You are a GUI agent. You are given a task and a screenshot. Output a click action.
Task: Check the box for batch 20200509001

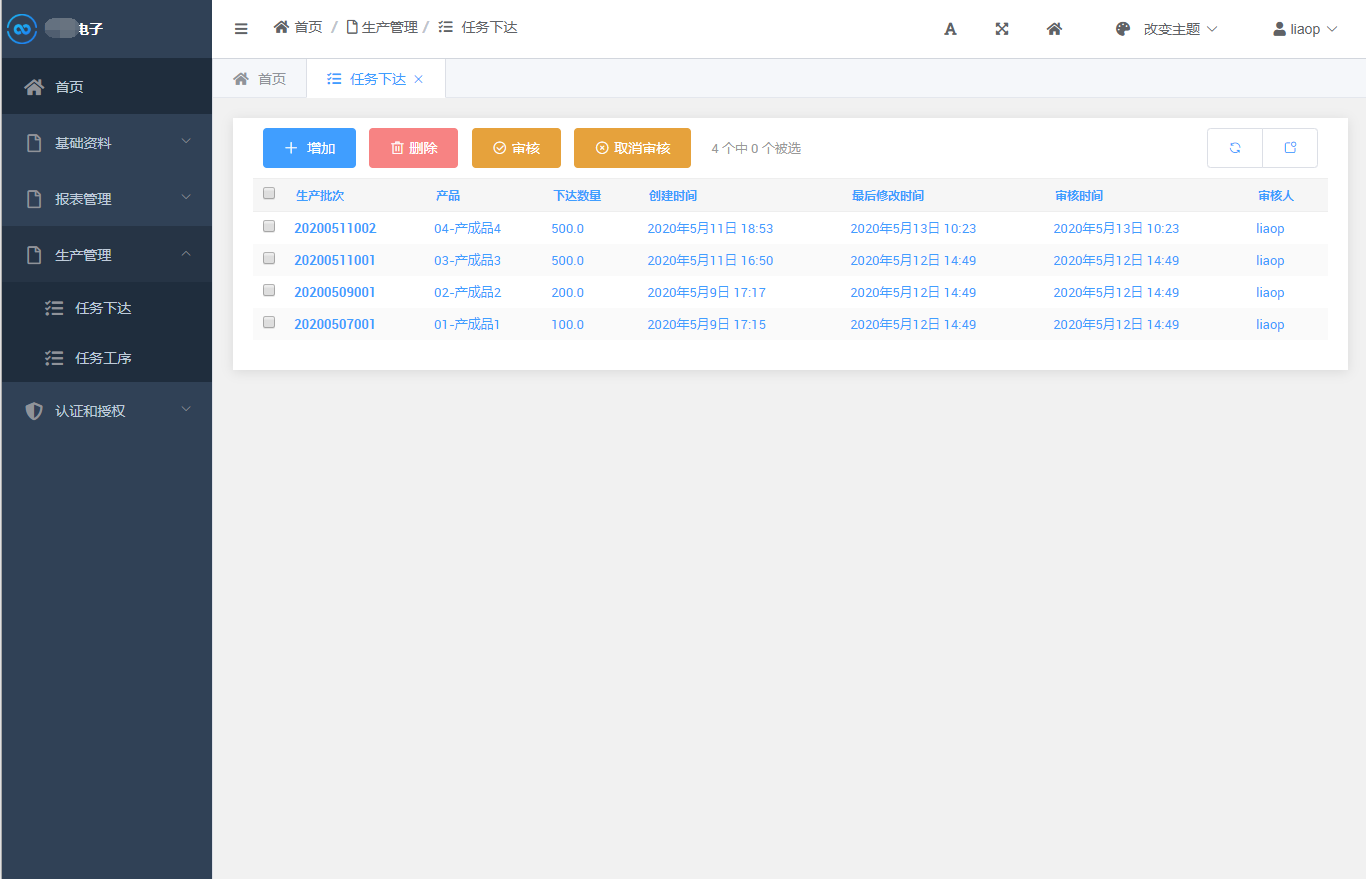[269, 290]
